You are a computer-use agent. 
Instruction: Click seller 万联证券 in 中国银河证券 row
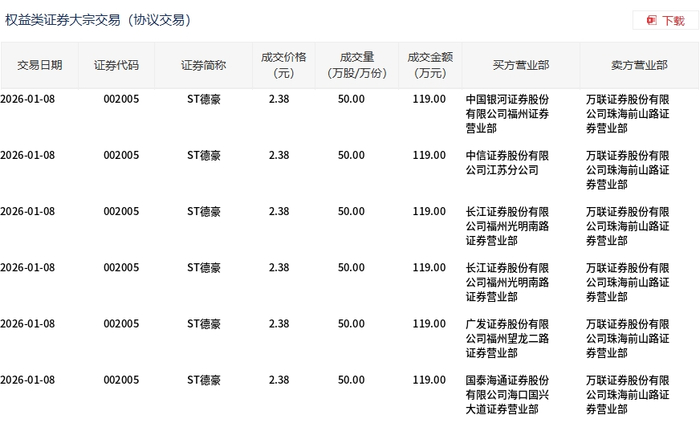coord(627,114)
